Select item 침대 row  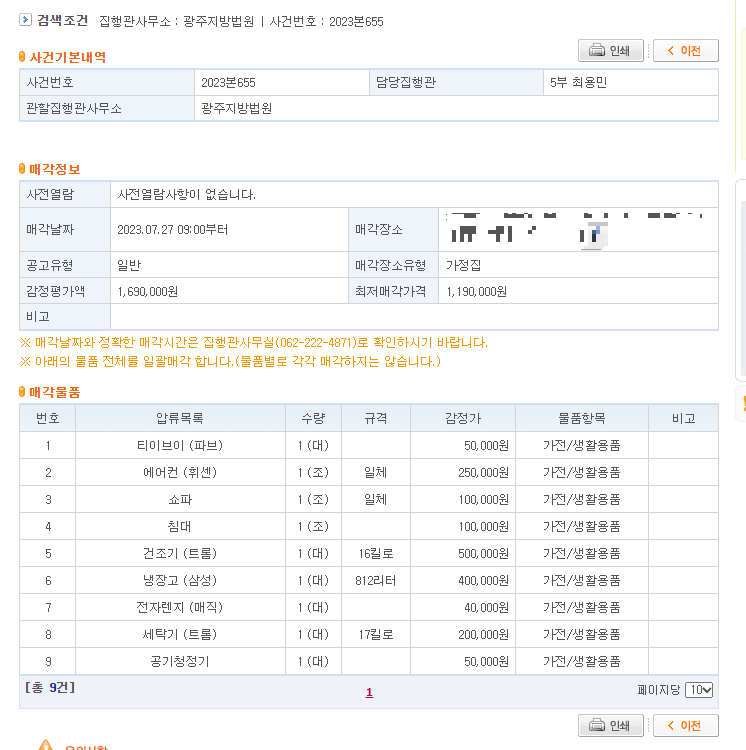click(x=369, y=526)
